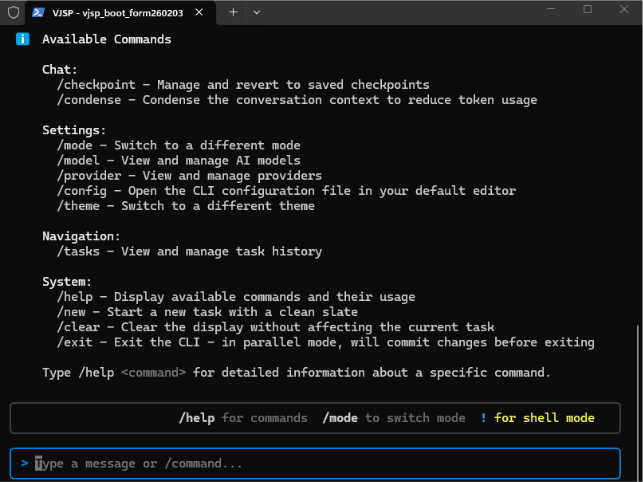
Task: Close the terminal window
Action: point(624,9)
